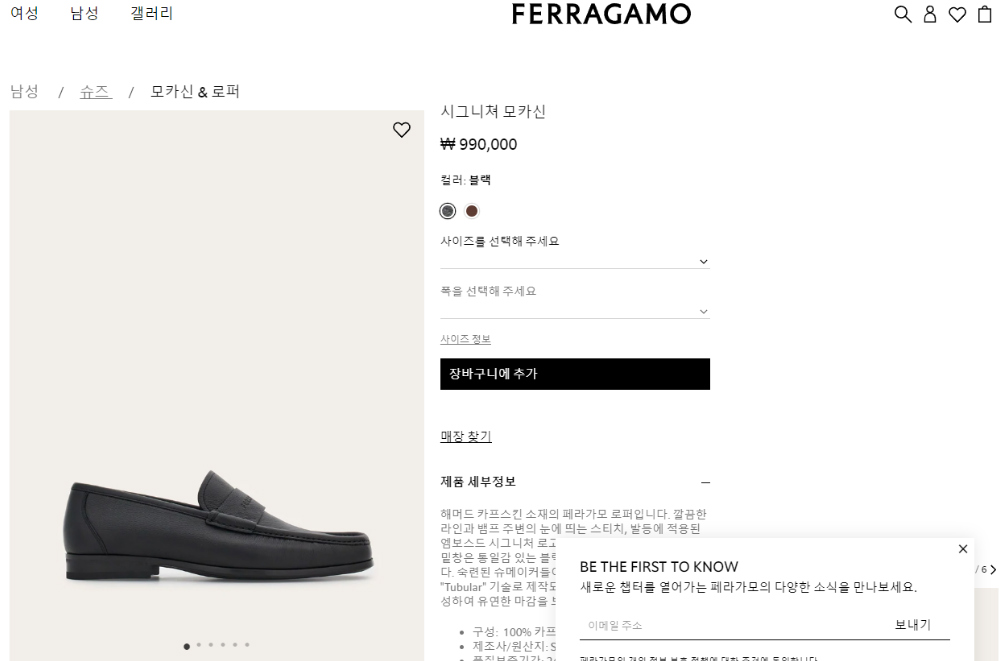The width and height of the screenshot is (1000, 661).
Task: Add loafer to wishlist via image heart
Action: coord(401,130)
